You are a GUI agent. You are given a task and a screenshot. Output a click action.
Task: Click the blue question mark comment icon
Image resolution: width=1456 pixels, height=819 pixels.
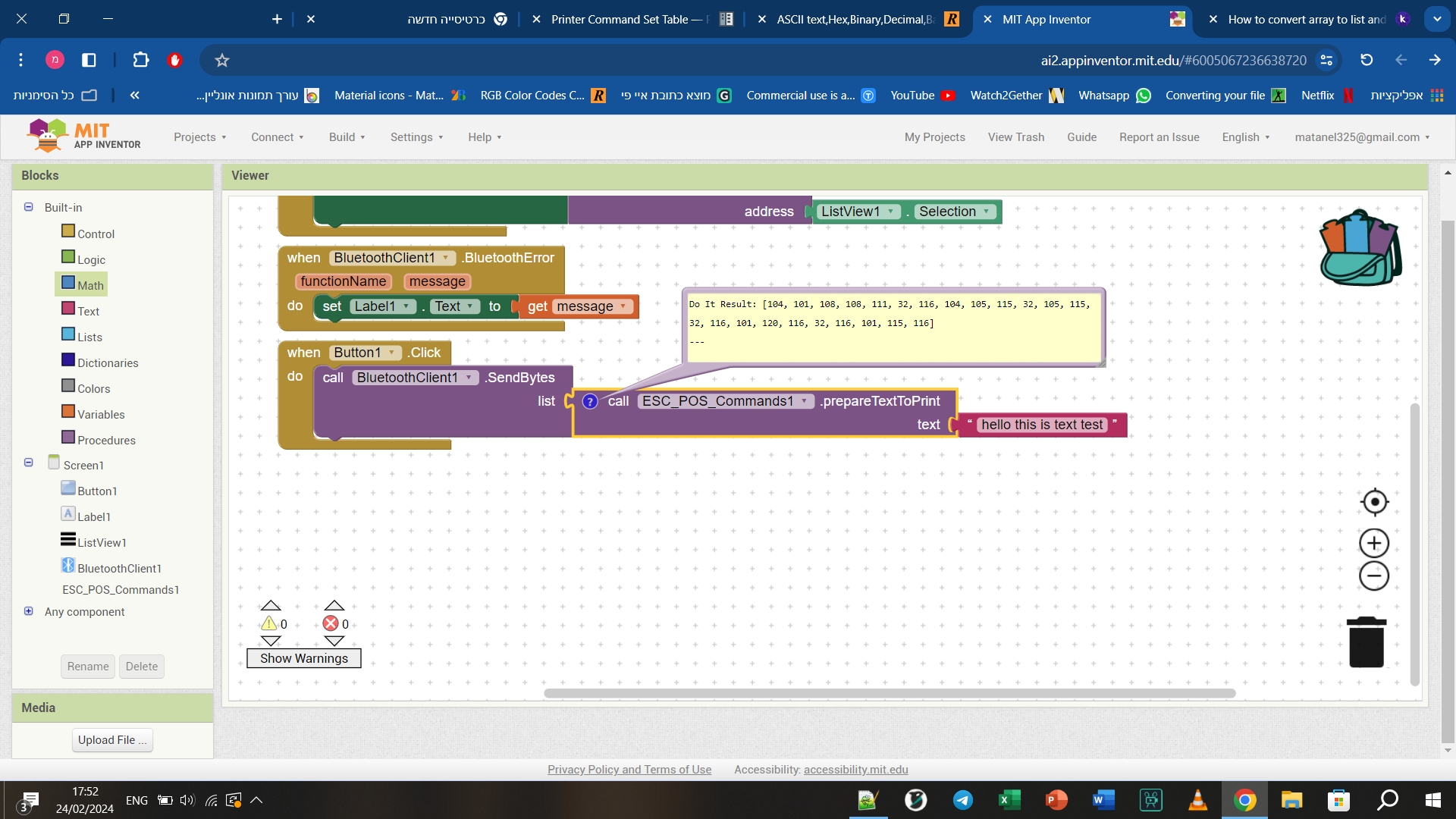(590, 401)
